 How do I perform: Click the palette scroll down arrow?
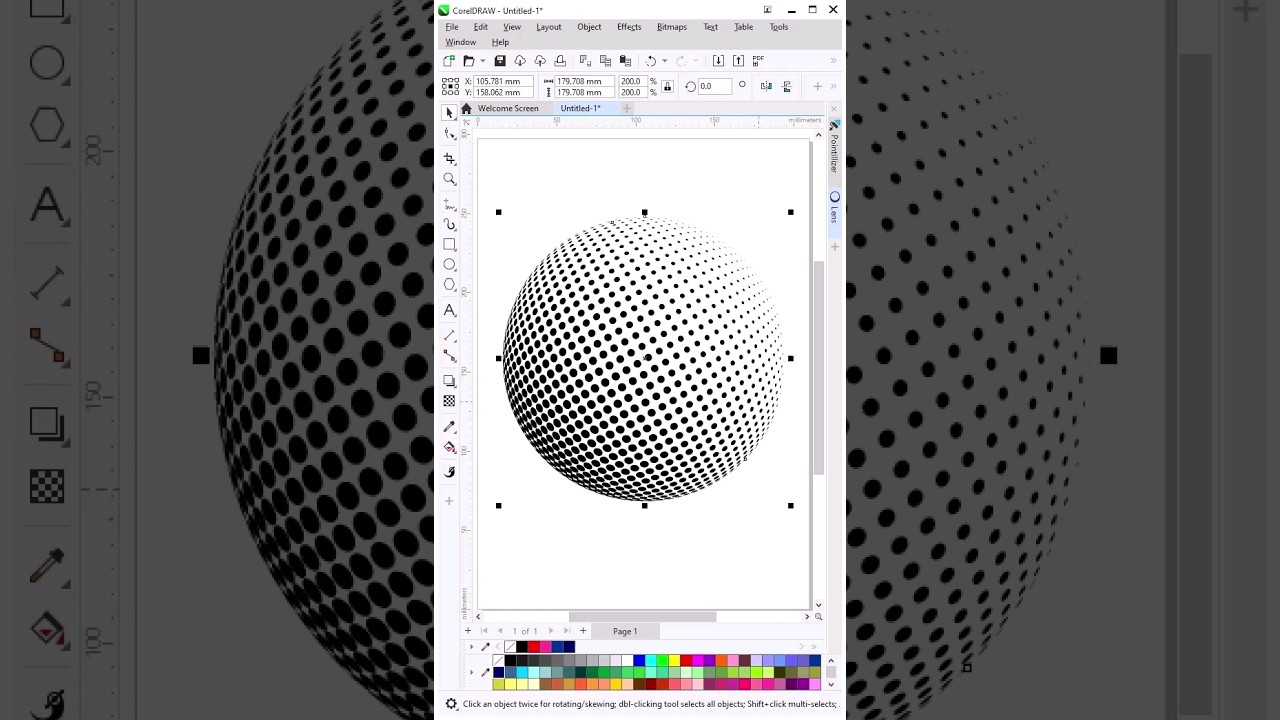coord(831,685)
